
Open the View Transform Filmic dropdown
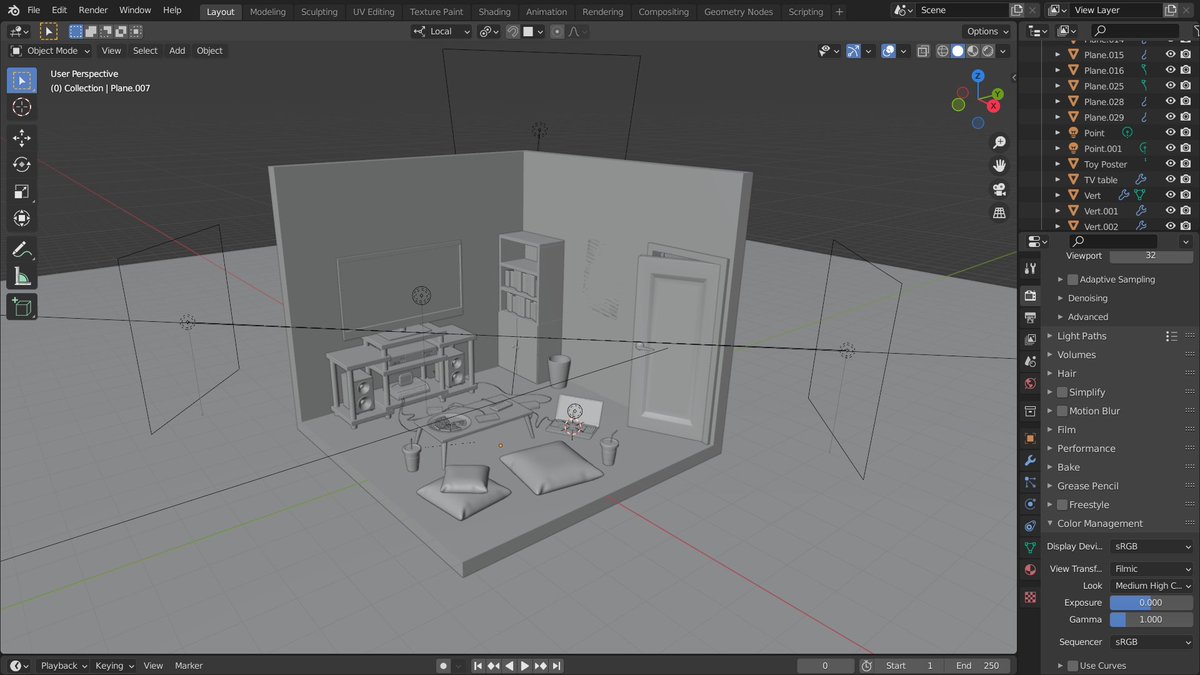pos(1152,569)
